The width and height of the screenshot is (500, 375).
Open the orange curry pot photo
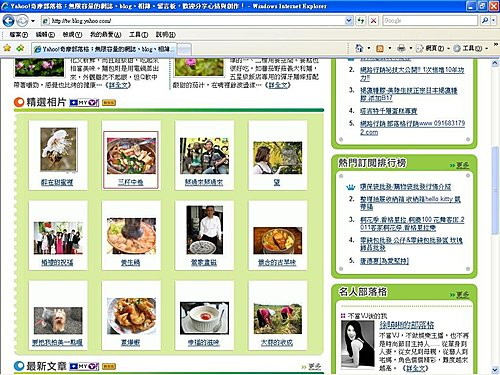(278, 240)
